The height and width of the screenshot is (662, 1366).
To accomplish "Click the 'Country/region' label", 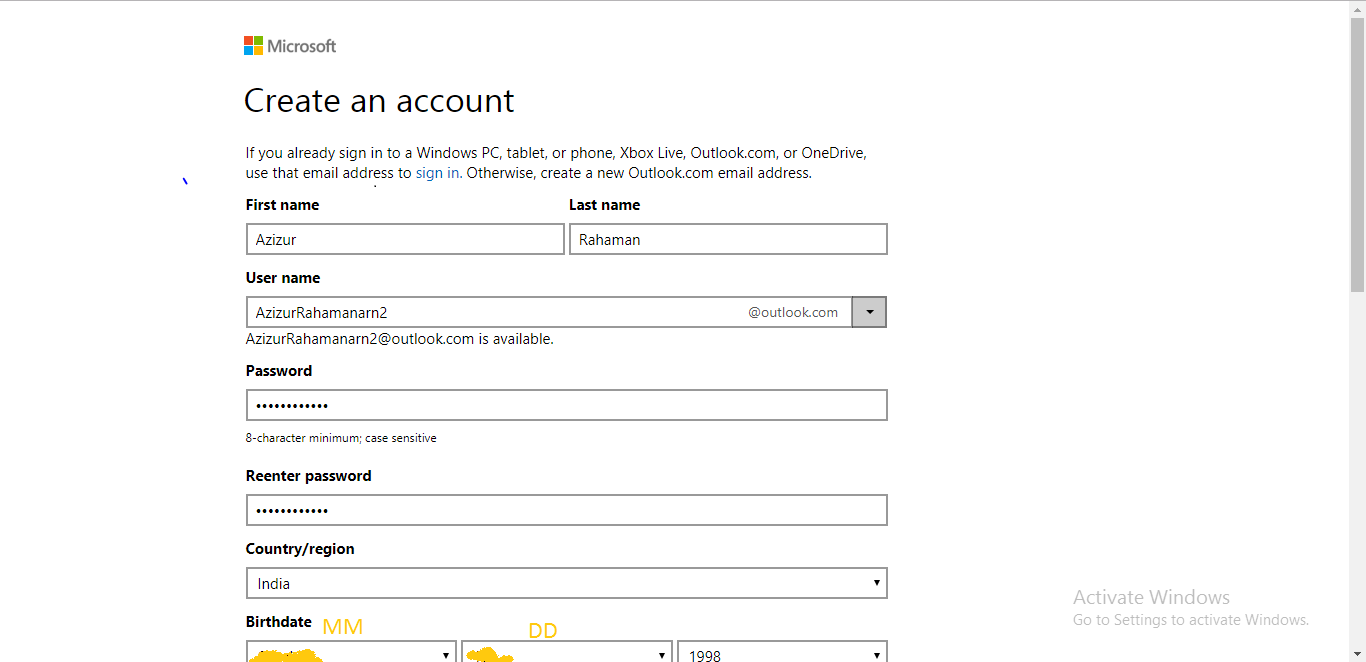I will [300, 549].
